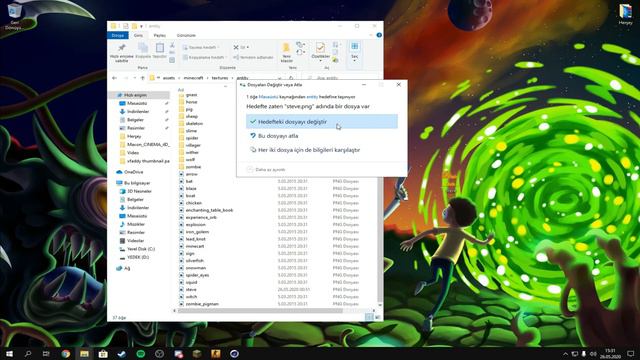
Task: Open the recent locations dropdown arrow
Action: click(x=134, y=78)
